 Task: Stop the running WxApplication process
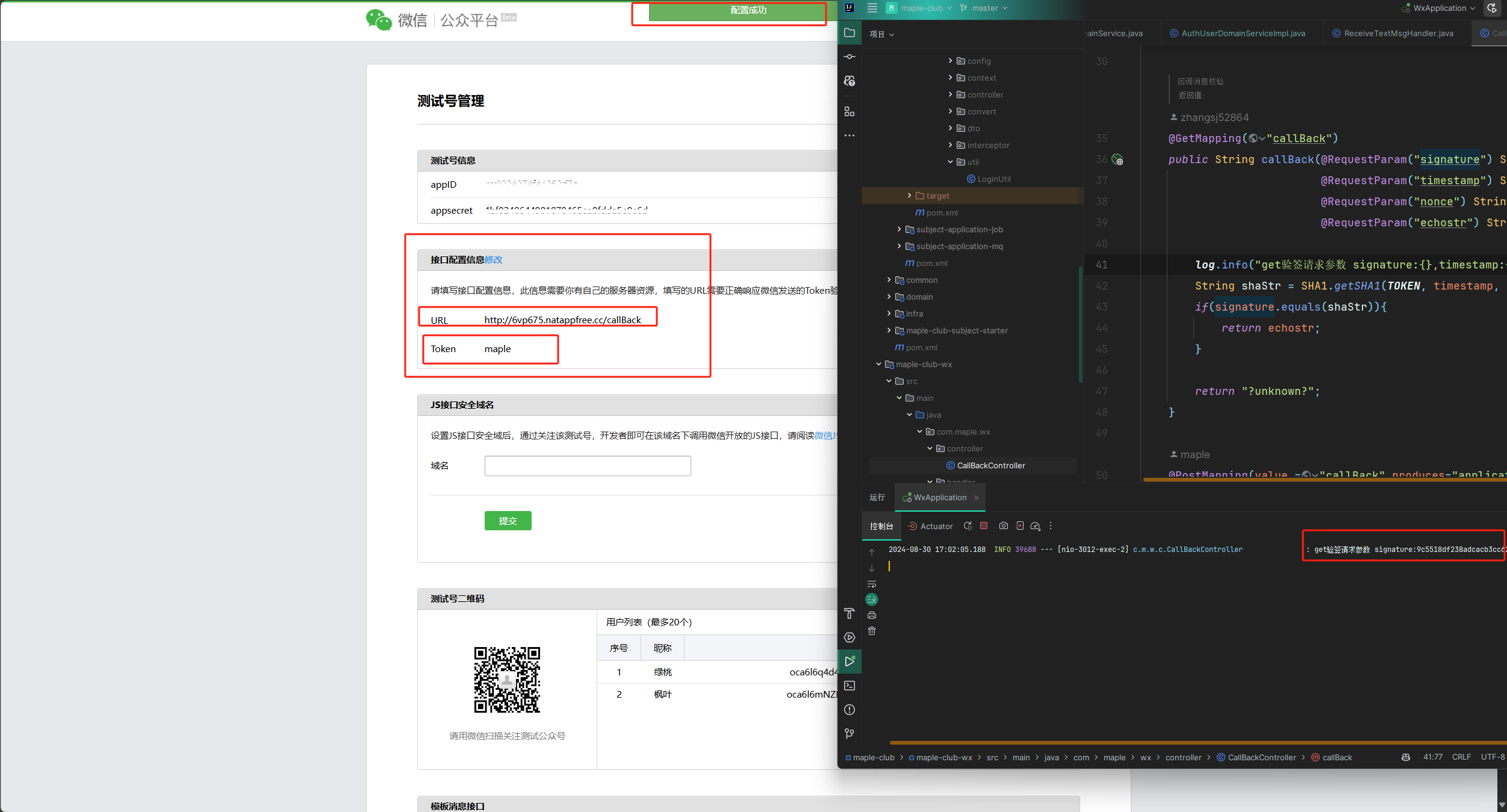pyautogui.click(x=984, y=525)
